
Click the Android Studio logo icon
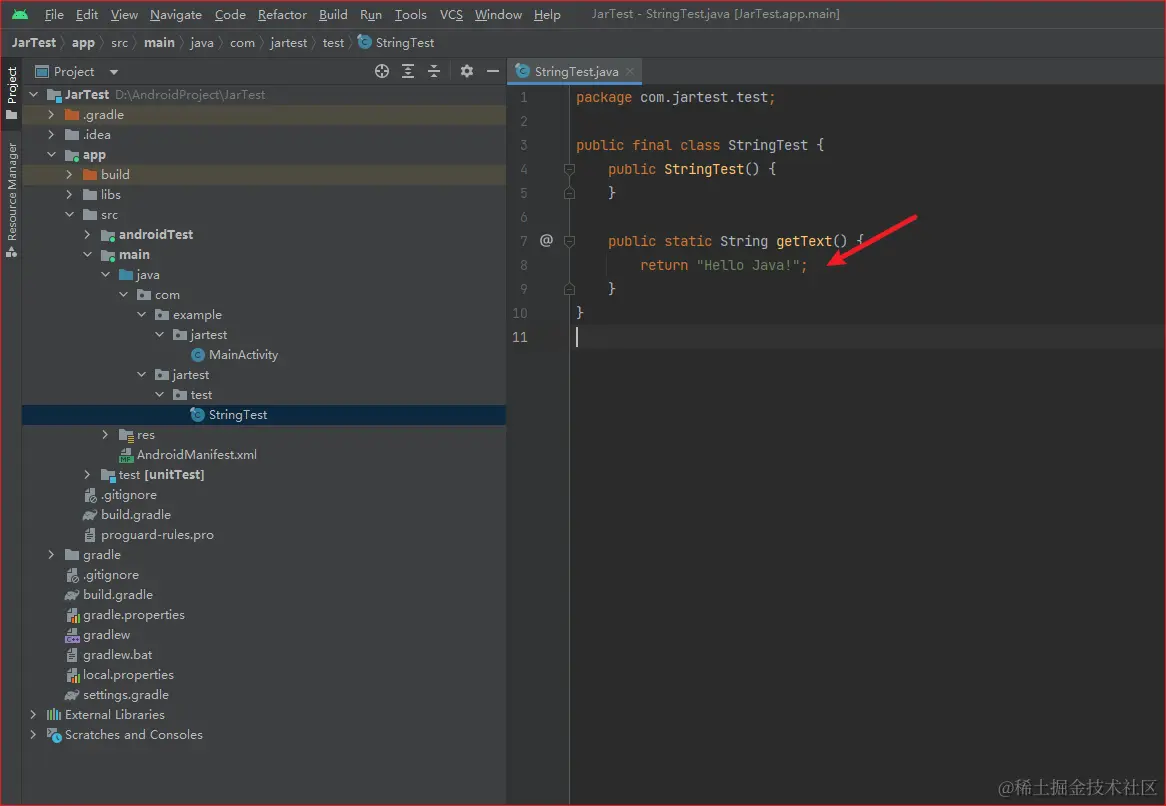pyautogui.click(x=20, y=15)
